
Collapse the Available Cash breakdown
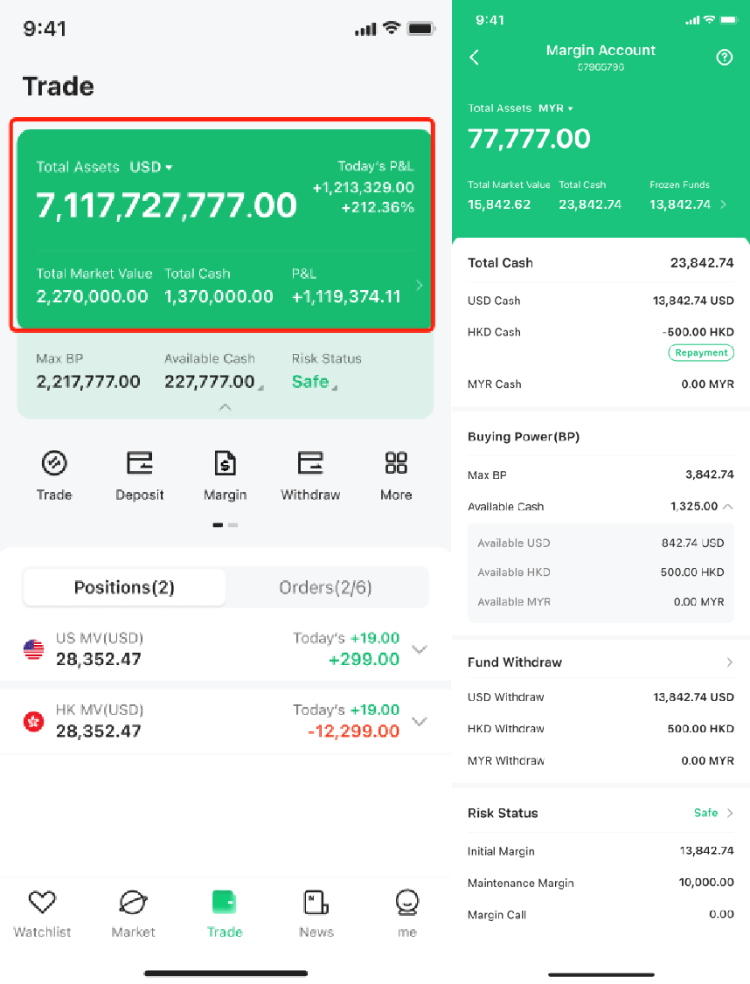pos(728,506)
